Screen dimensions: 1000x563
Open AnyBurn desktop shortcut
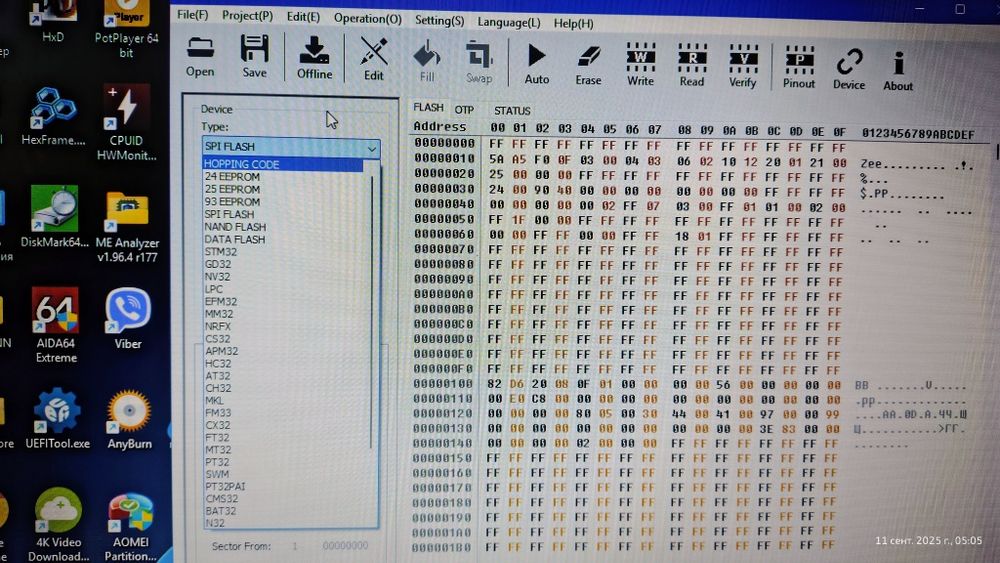[x=129, y=419]
